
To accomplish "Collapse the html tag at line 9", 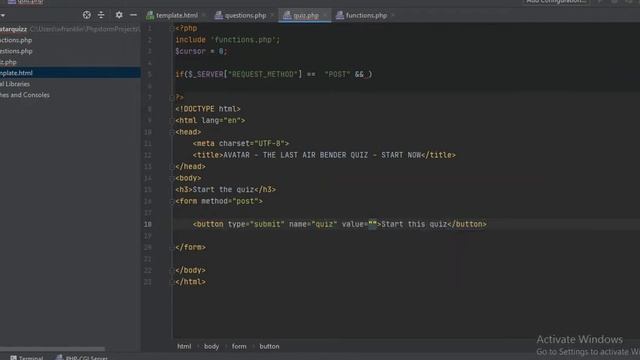I will pos(172,120).
